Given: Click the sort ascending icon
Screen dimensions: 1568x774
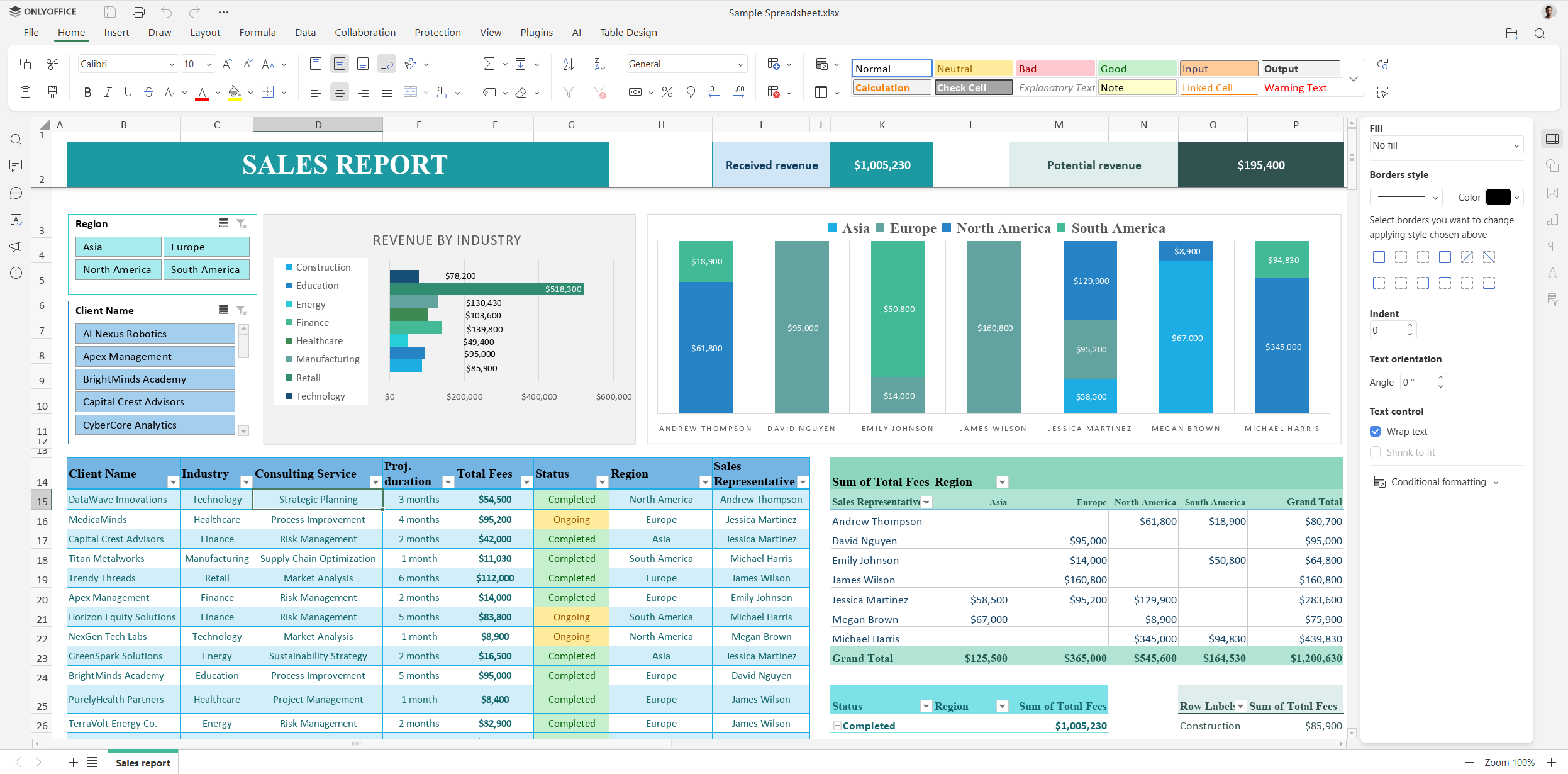Looking at the screenshot, I should [568, 64].
